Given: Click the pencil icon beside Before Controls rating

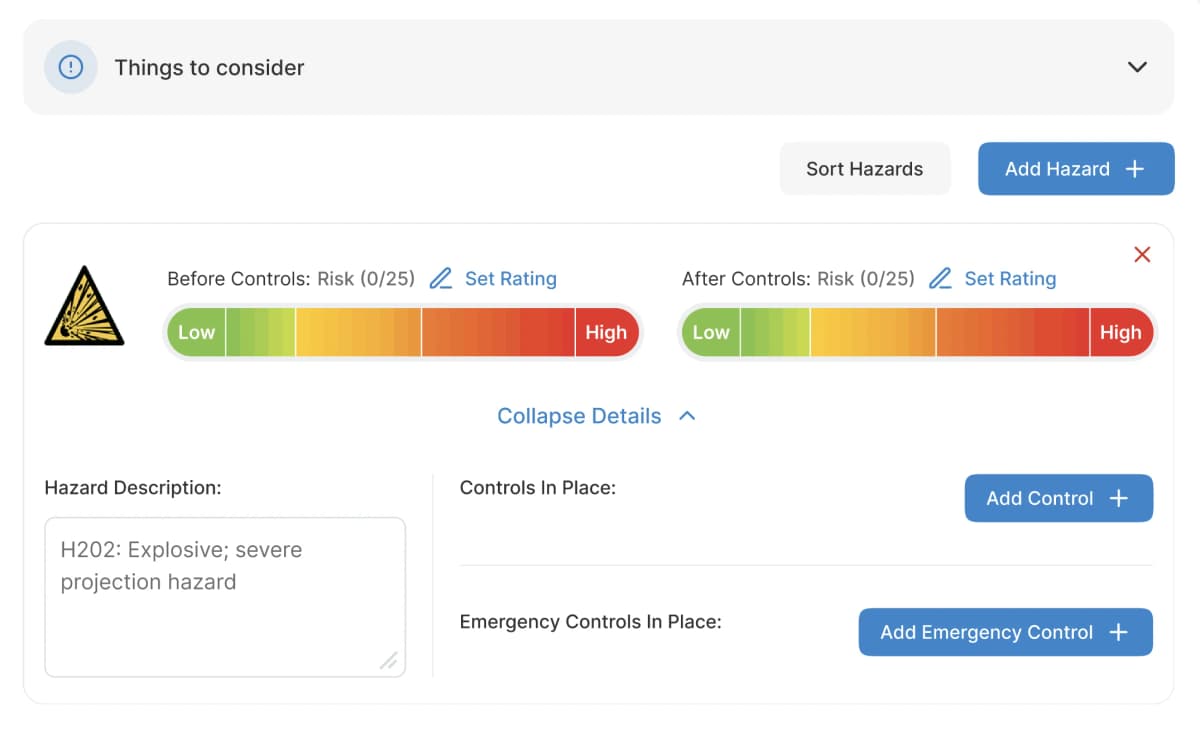Looking at the screenshot, I should click(441, 278).
